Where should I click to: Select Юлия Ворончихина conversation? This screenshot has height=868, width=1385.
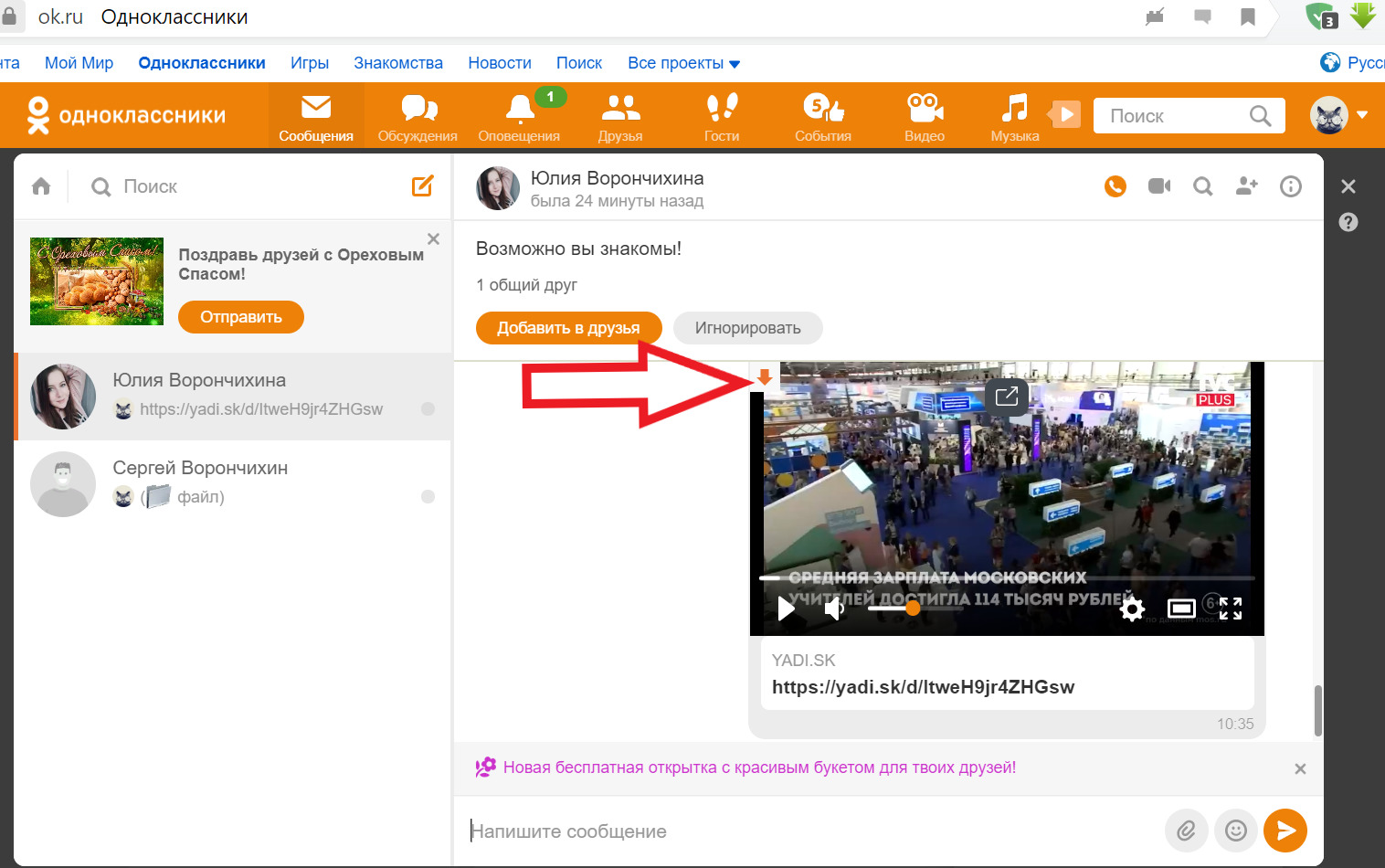pos(233,397)
